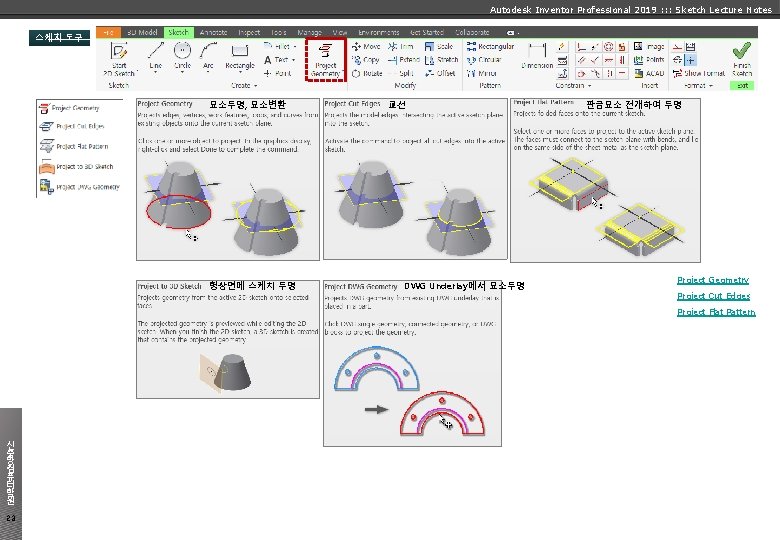
Task: Click the Fillet tool in Create panel
Action: pos(278,46)
